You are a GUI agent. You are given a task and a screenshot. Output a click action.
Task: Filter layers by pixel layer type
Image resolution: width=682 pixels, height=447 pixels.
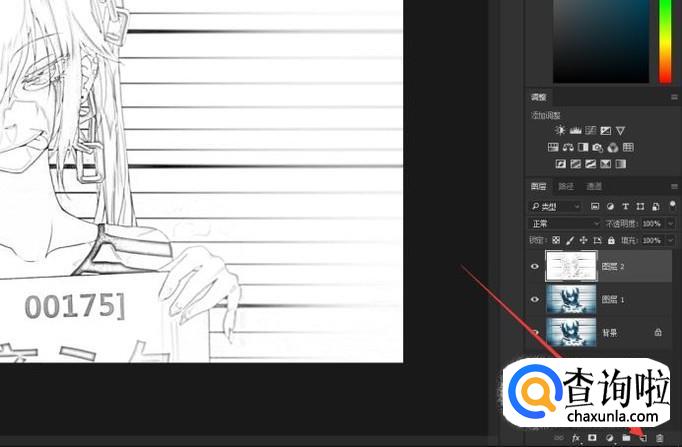(x=595, y=207)
